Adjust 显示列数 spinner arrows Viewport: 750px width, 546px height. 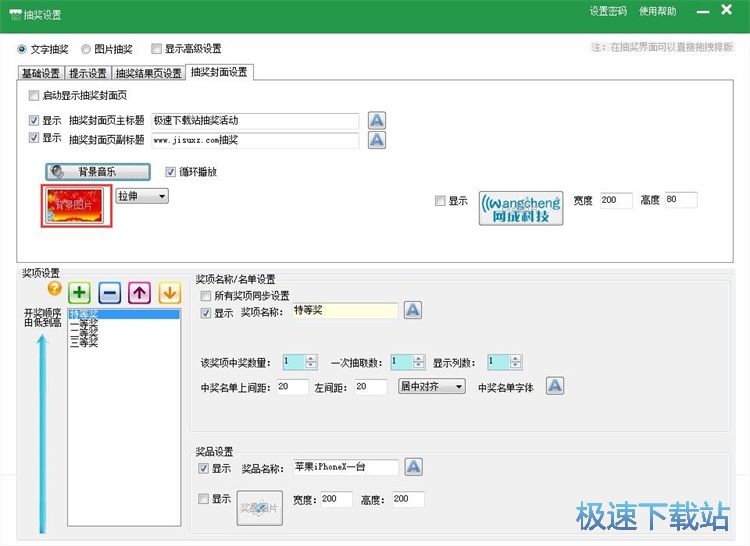516,362
